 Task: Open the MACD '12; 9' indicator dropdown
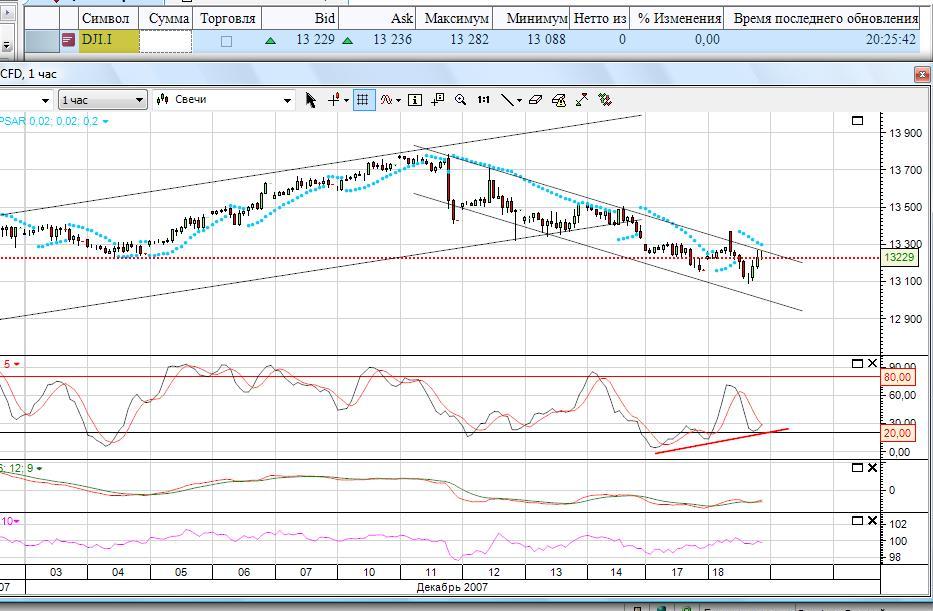click(39, 469)
